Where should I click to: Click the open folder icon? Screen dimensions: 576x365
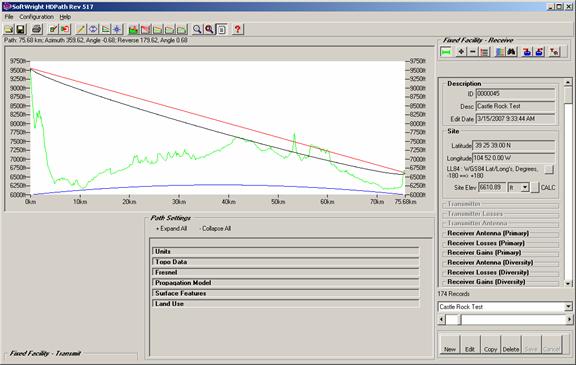(x=9, y=29)
